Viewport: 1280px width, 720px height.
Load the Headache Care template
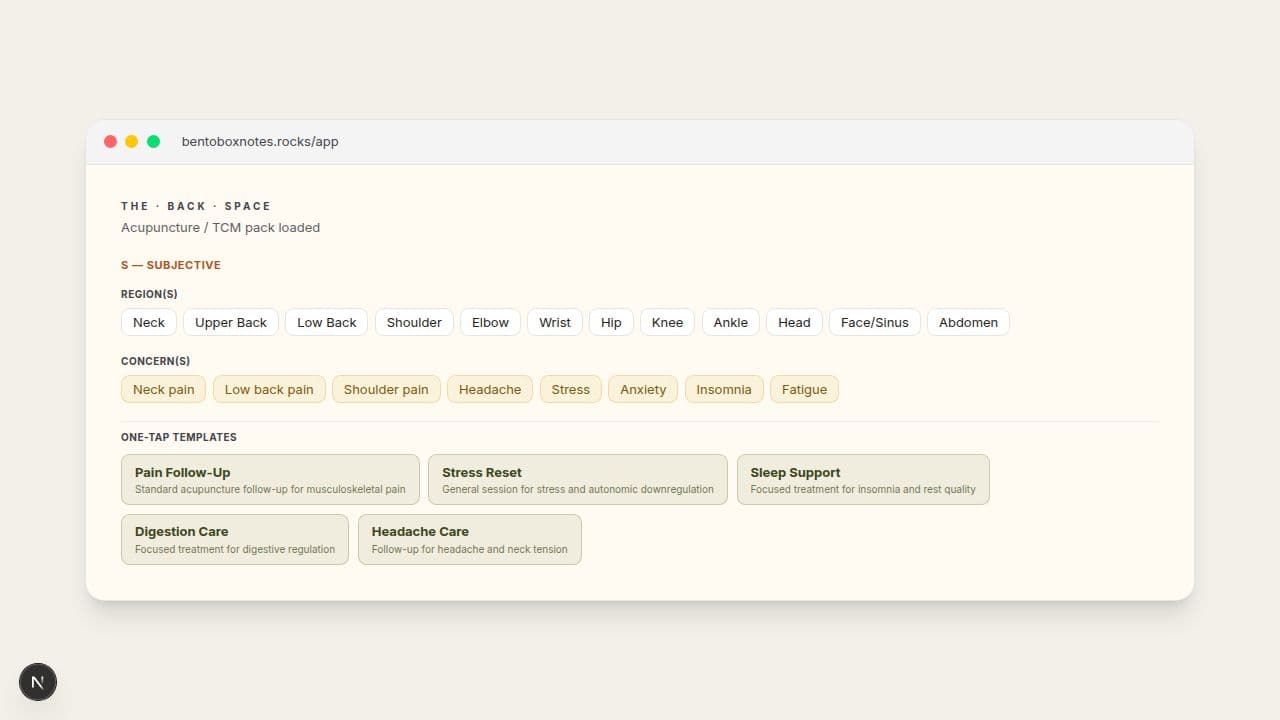pyautogui.click(x=470, y=539)
